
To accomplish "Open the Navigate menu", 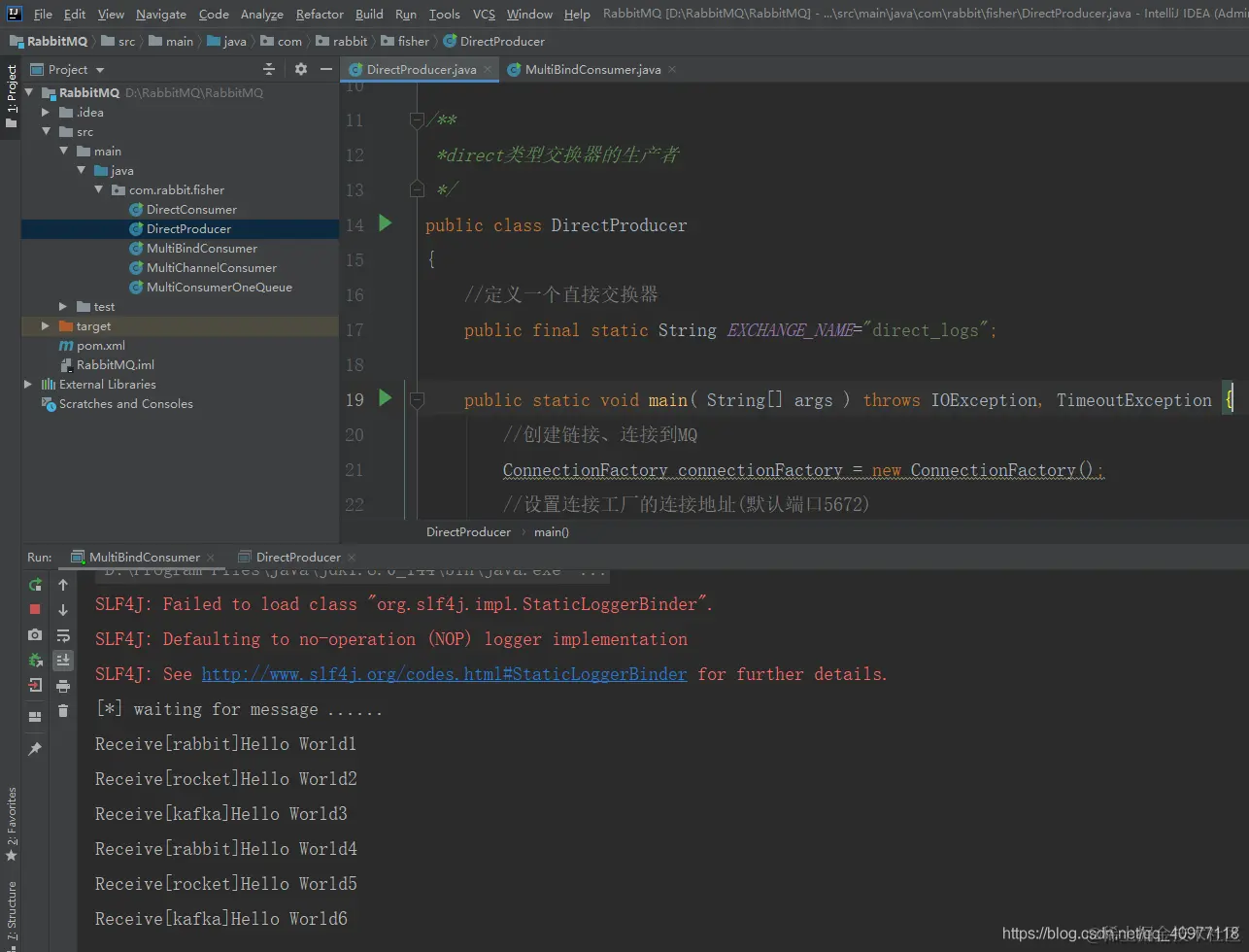I will coord(161,14).
